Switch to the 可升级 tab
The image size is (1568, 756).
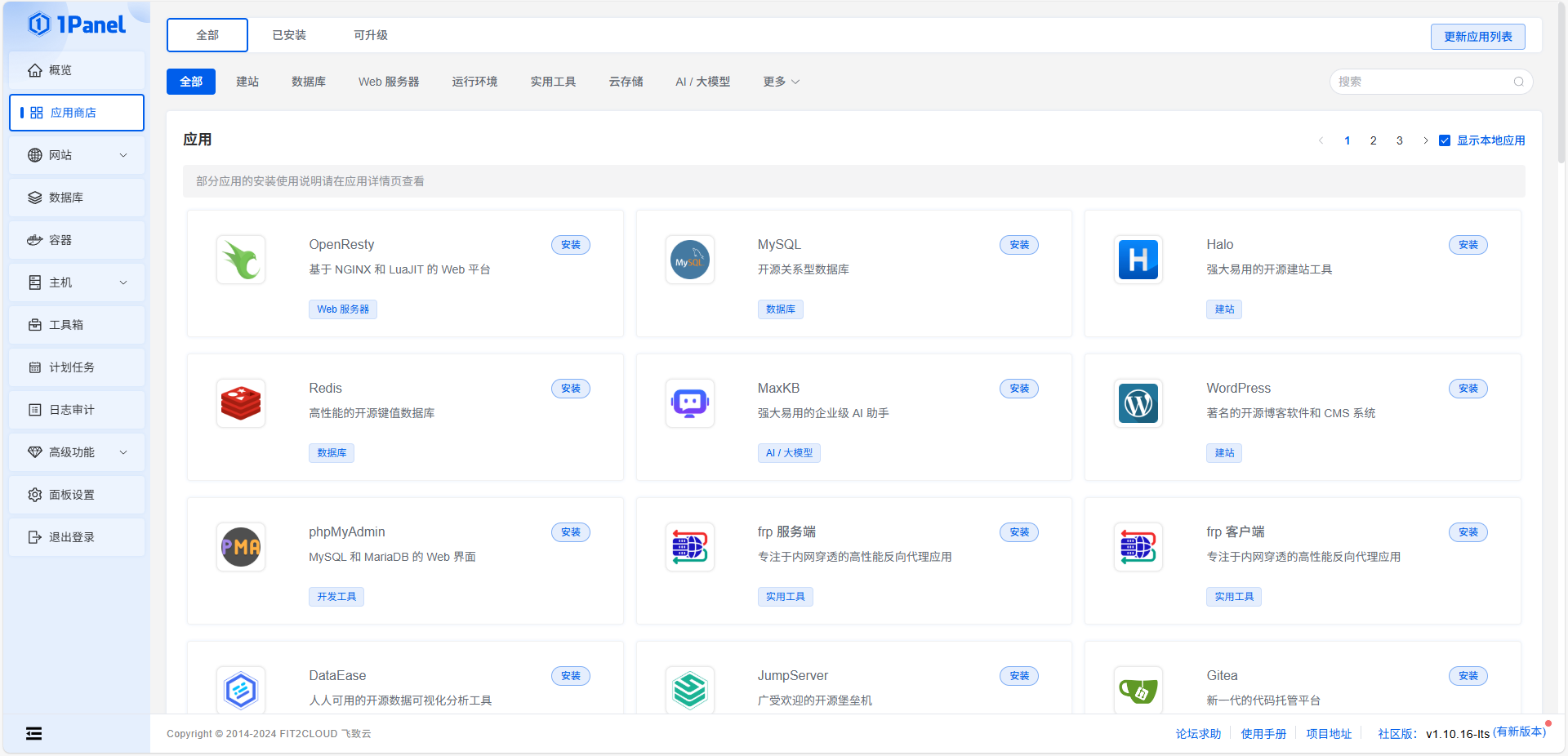point(371,35)
